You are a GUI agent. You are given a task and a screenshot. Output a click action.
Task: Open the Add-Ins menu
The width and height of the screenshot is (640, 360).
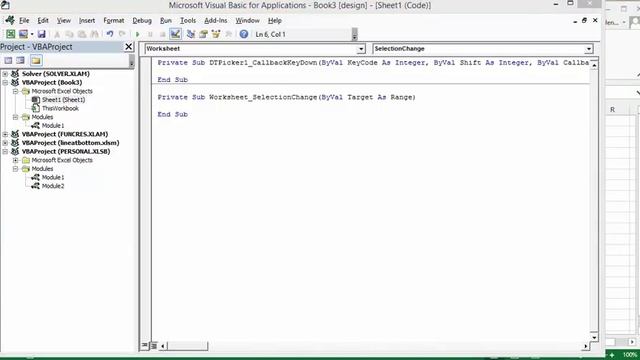pyautogui.click(x=216, y=20)
